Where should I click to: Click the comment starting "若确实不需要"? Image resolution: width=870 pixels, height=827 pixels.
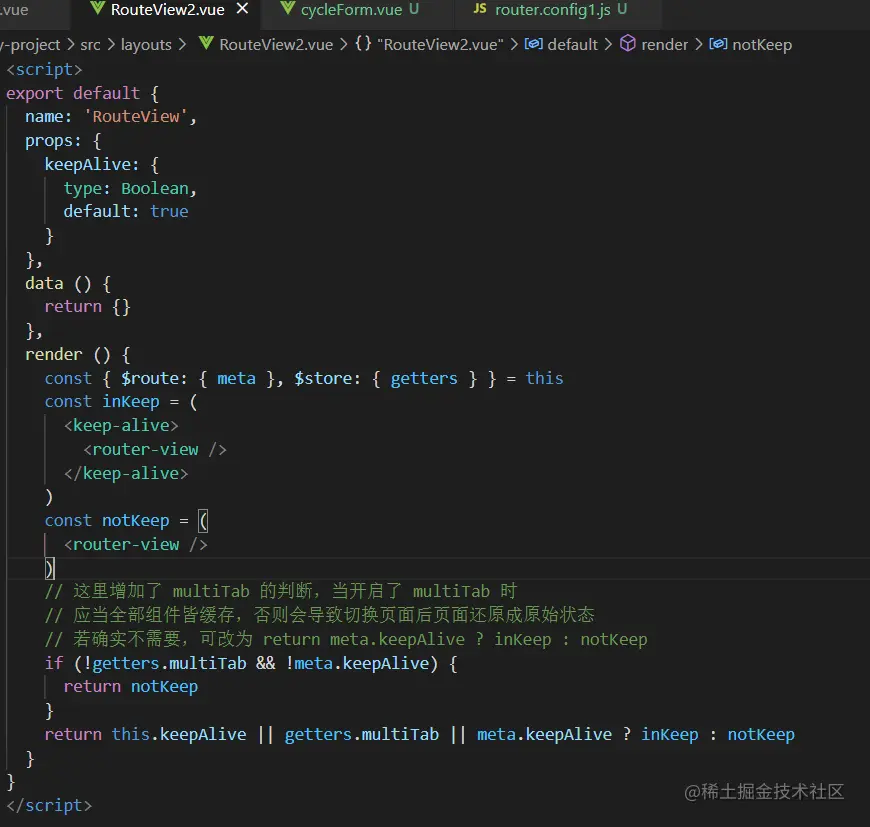(x=346, y=639)
